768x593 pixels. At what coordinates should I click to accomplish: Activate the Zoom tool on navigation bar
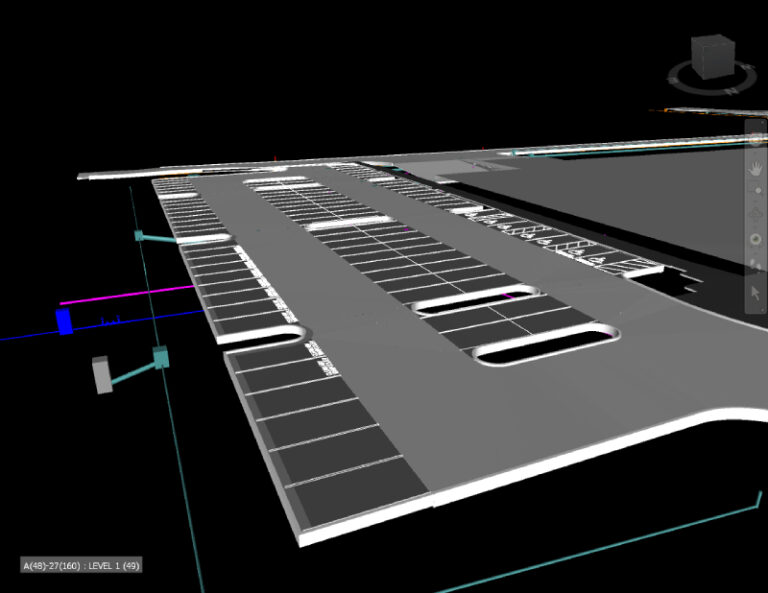[x=756, y=190]
